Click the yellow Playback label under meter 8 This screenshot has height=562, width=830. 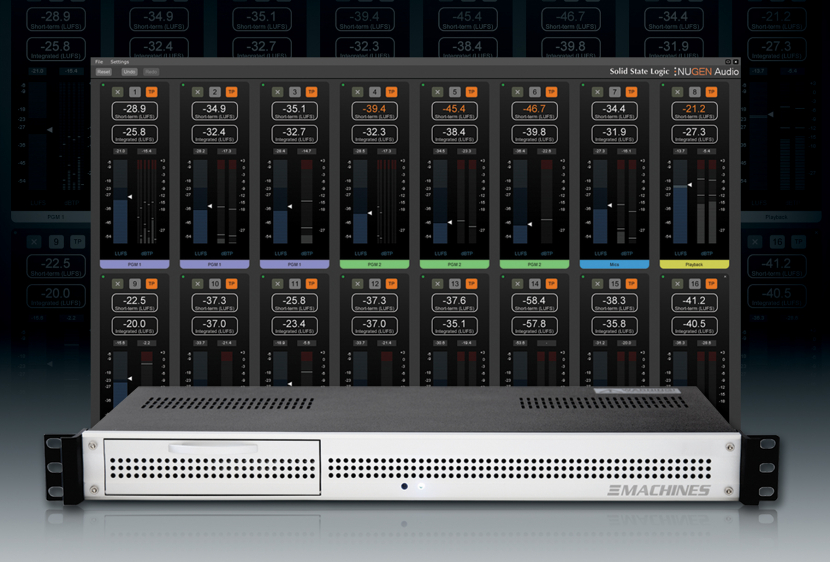(694, 264)
